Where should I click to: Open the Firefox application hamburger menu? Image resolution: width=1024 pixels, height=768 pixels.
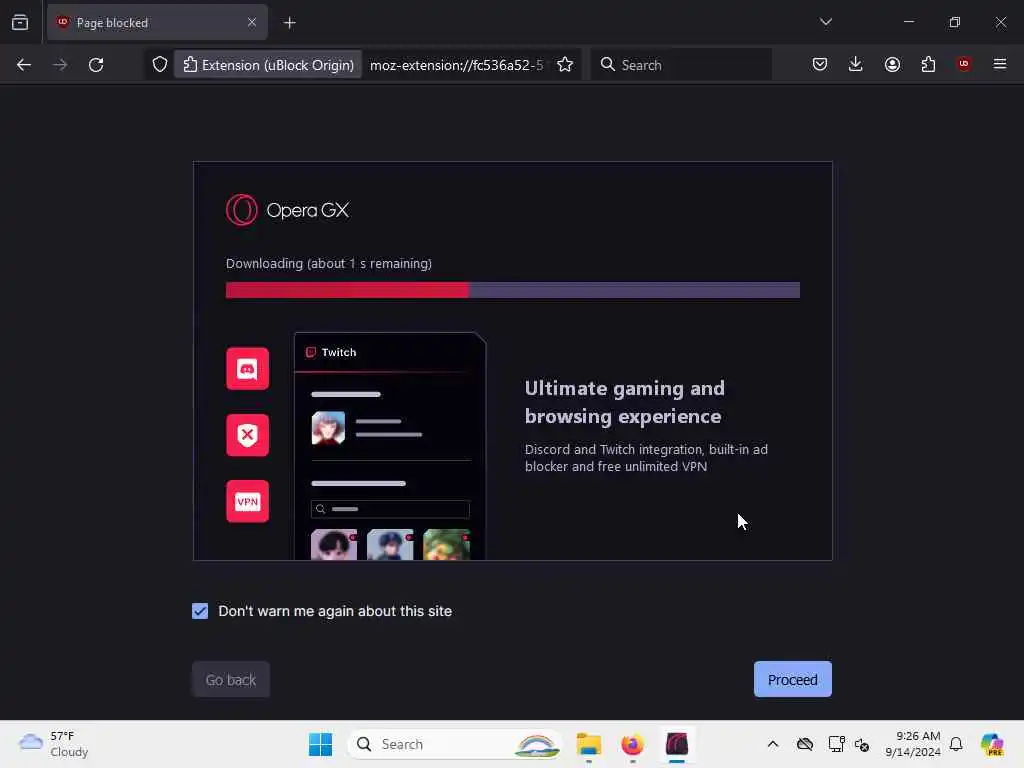pyautogui.click(x=1000, y=64)
